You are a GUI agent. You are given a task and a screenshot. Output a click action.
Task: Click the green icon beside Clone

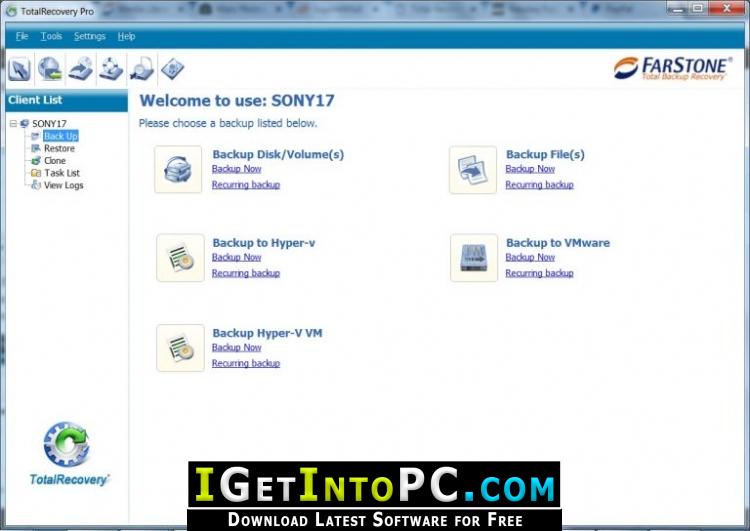tap(35, 161)
